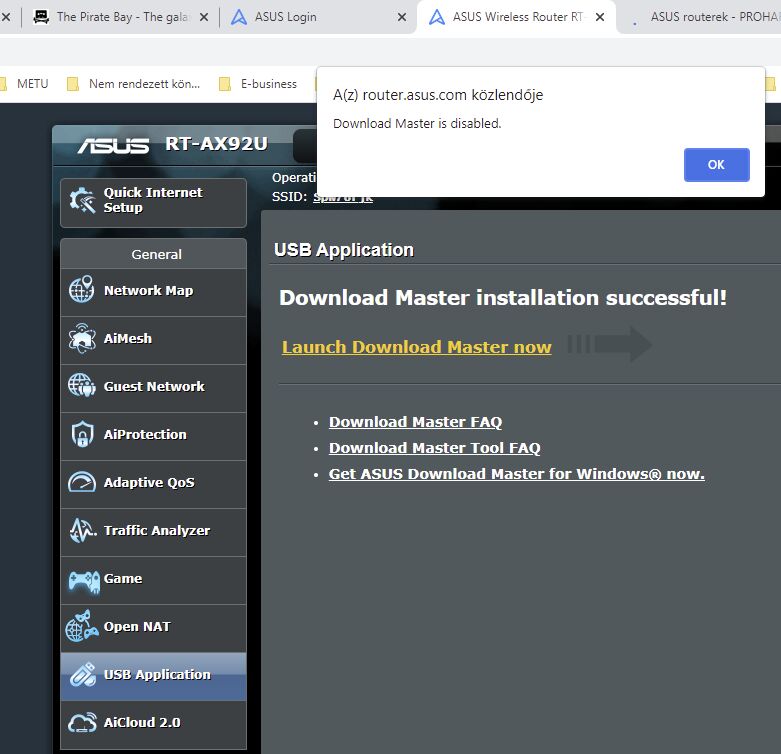Open the Download Master Tool FAQ link
Image resolution: width=781 pixels, height=754 pixels.
[x=434, y=448]
